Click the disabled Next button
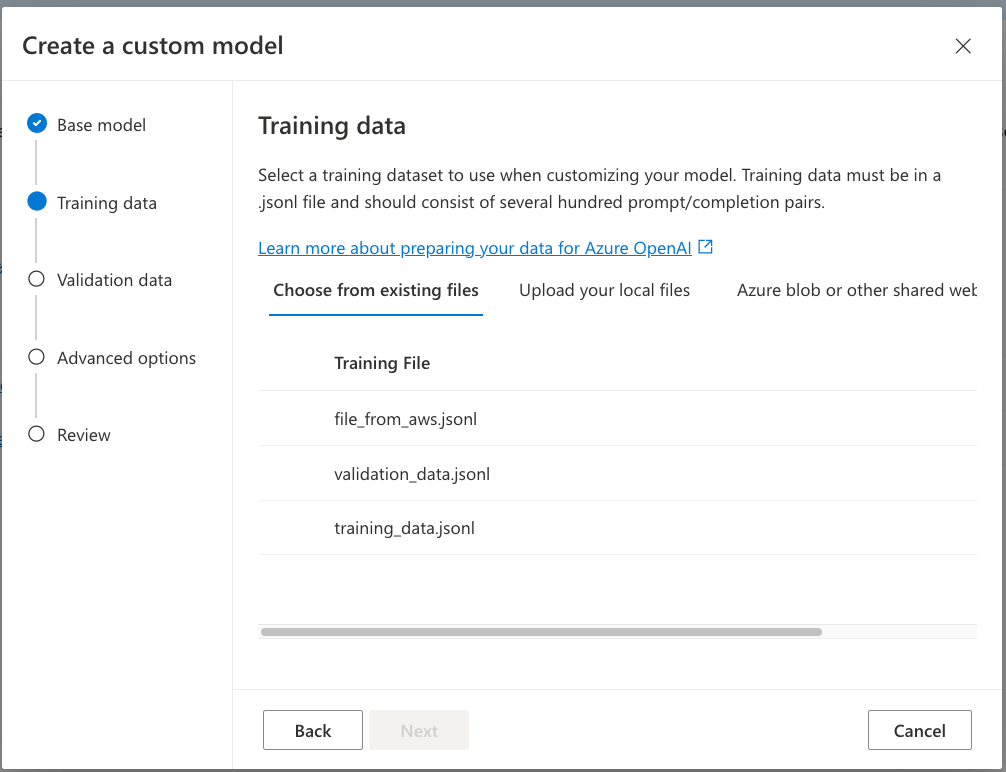 click(x=419, y=729)
